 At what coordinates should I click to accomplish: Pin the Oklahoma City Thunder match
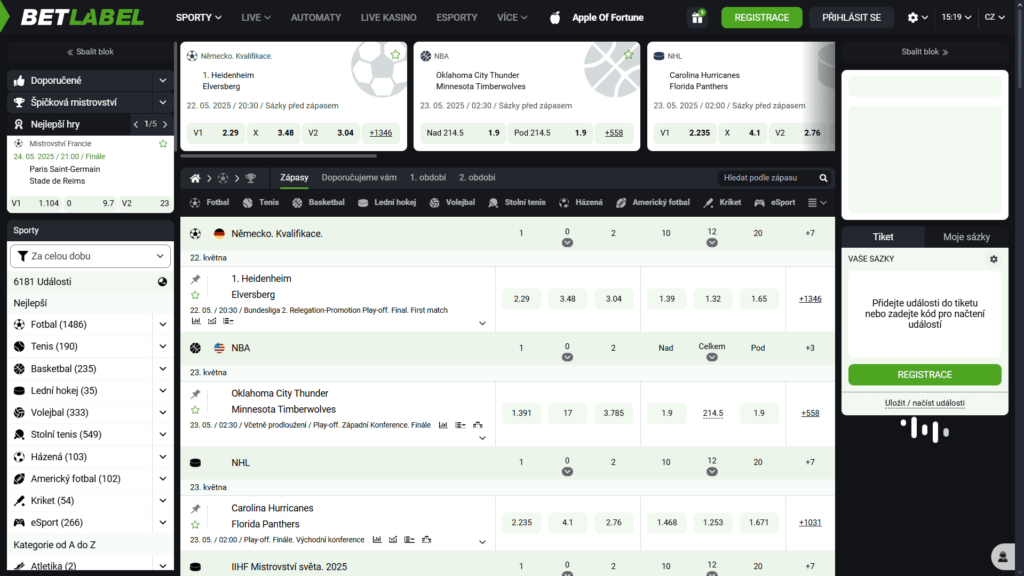click(x=196, y=394)
